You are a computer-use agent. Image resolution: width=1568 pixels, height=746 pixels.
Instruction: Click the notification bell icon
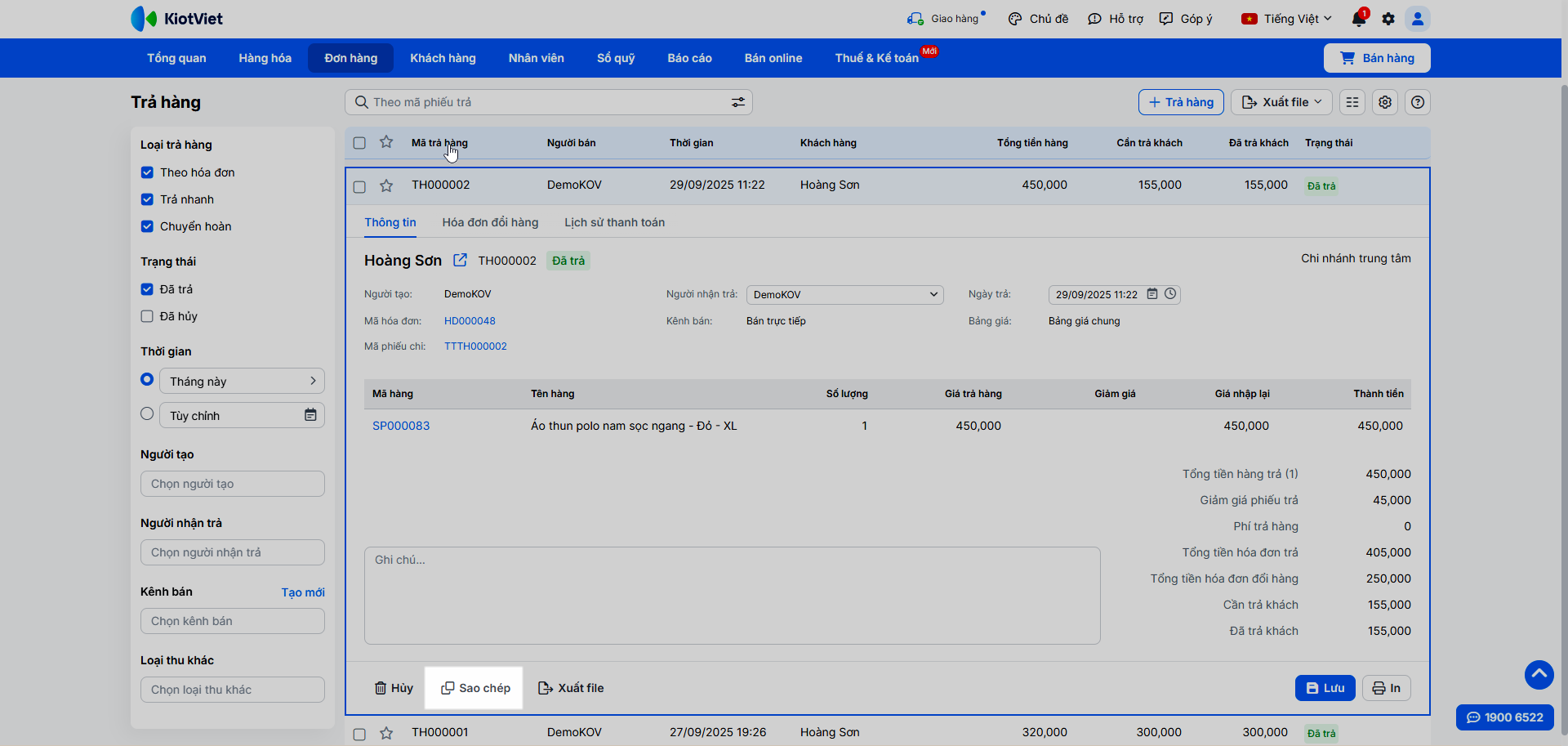pyautogui.click(x=1358, y=19)
